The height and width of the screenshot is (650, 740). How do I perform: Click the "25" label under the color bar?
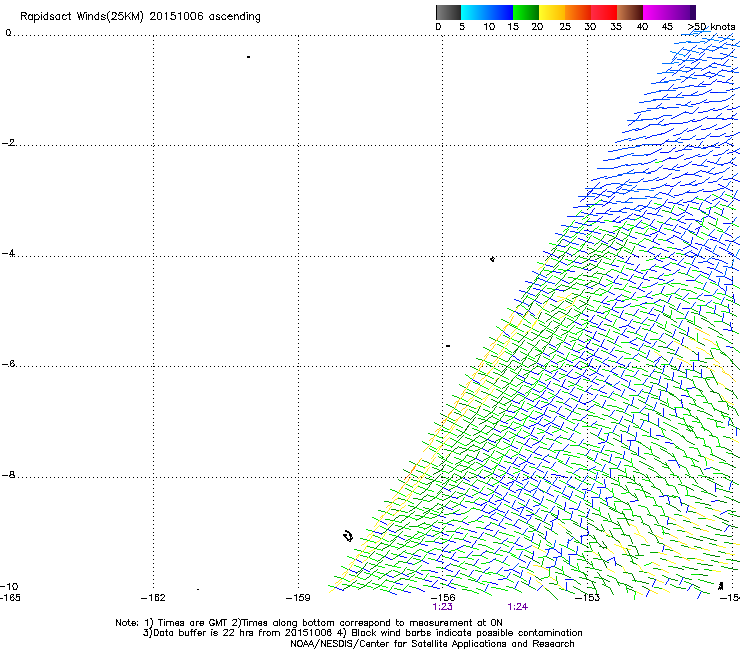pyautogui.click(x=565, y=27)
